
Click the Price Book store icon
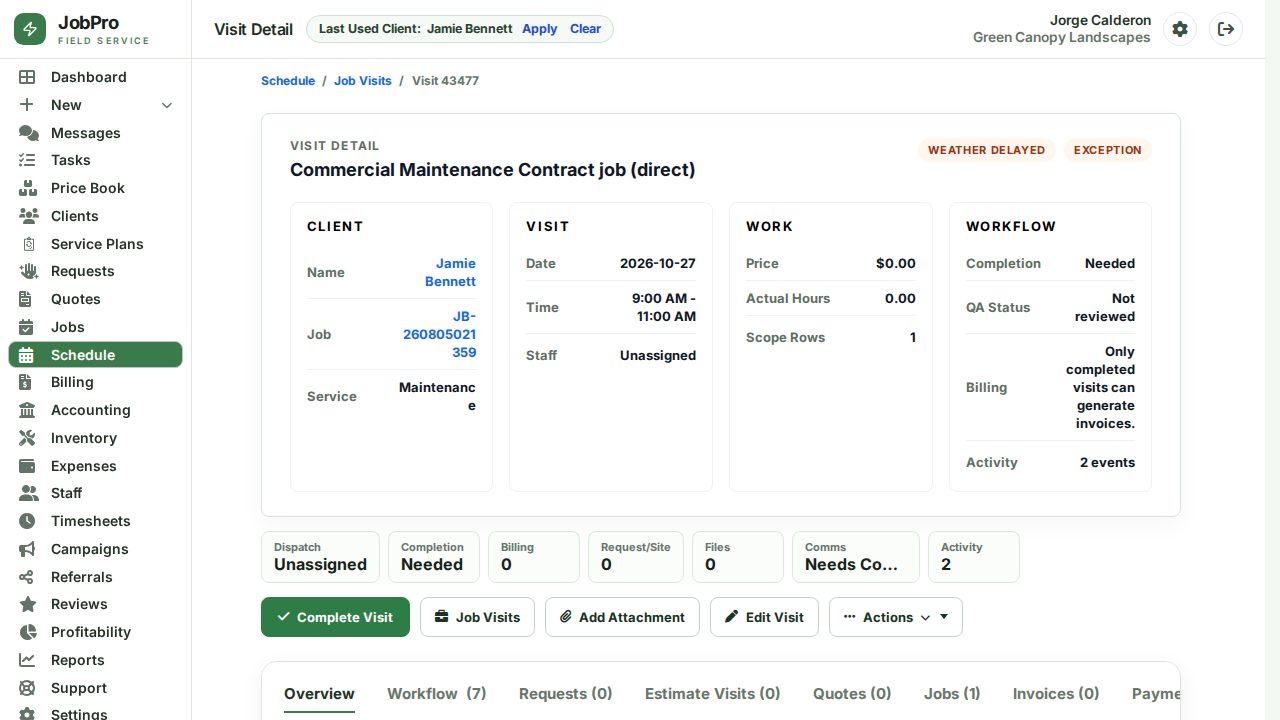(28, 188)
